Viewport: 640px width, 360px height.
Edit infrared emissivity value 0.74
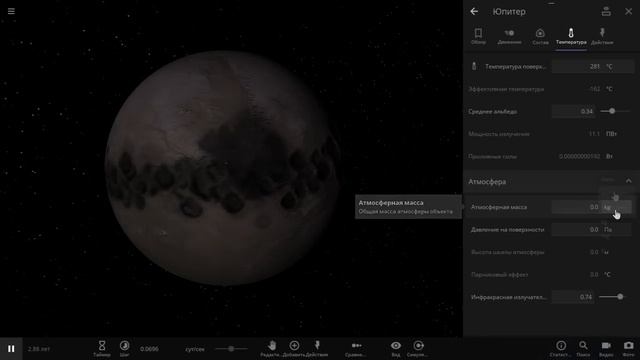click(x=573, y=297)
